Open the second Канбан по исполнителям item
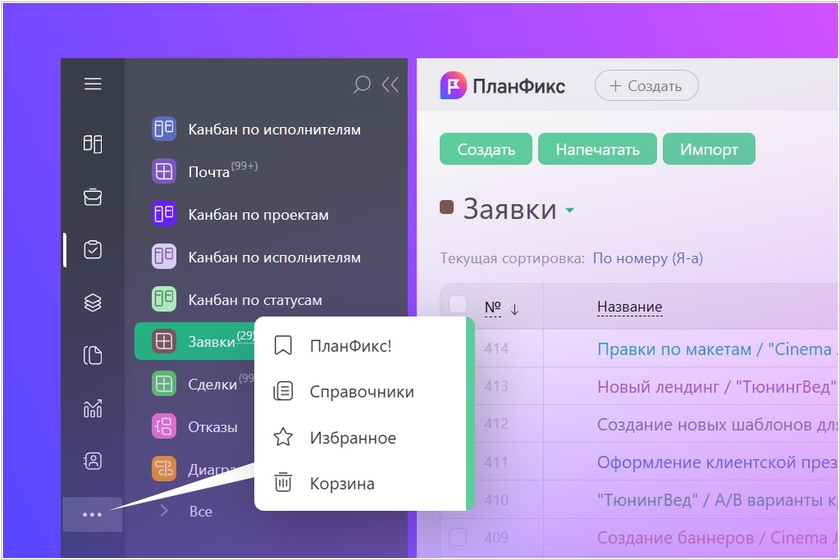Image resolution: width=840 pixels, height=560 pixels. 274,257
